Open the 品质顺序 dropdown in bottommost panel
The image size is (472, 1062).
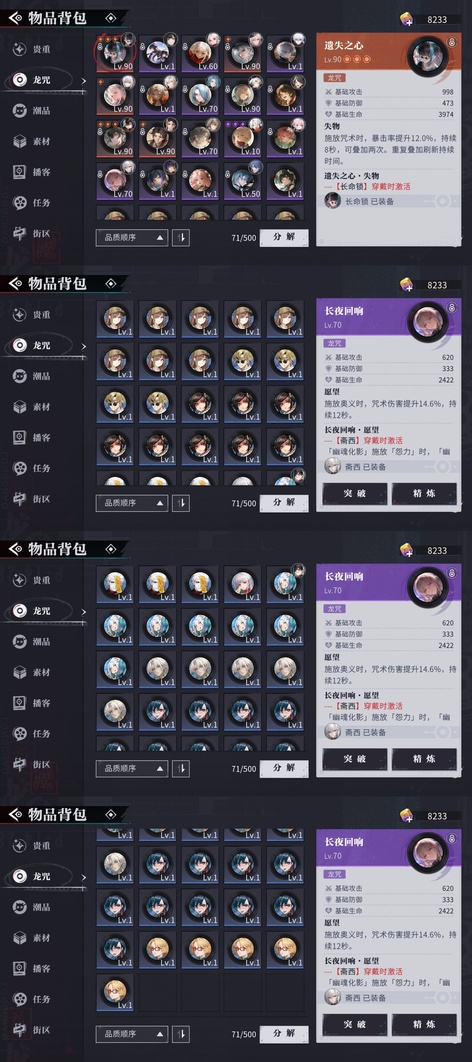131,1034
